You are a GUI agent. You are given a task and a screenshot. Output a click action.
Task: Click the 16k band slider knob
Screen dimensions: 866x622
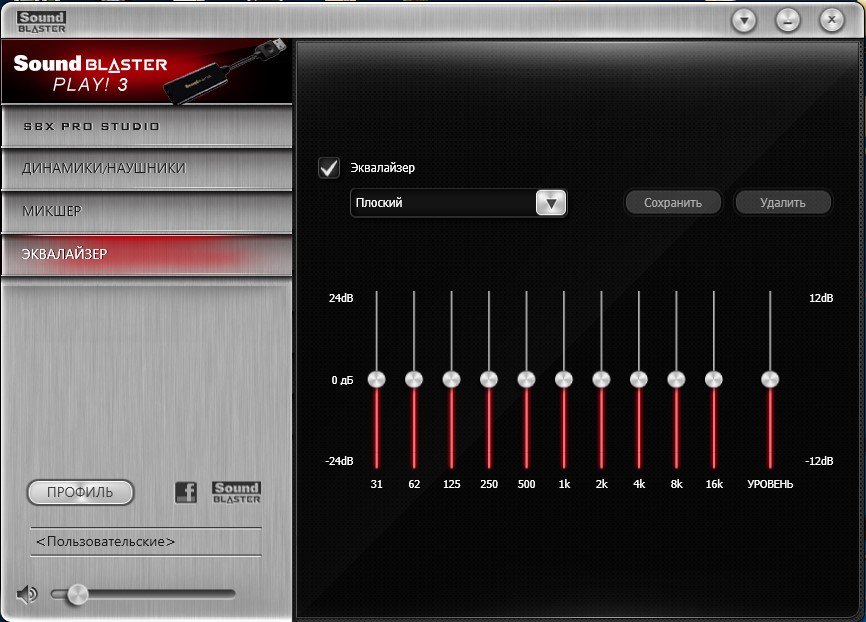click(x=714, y=379)
